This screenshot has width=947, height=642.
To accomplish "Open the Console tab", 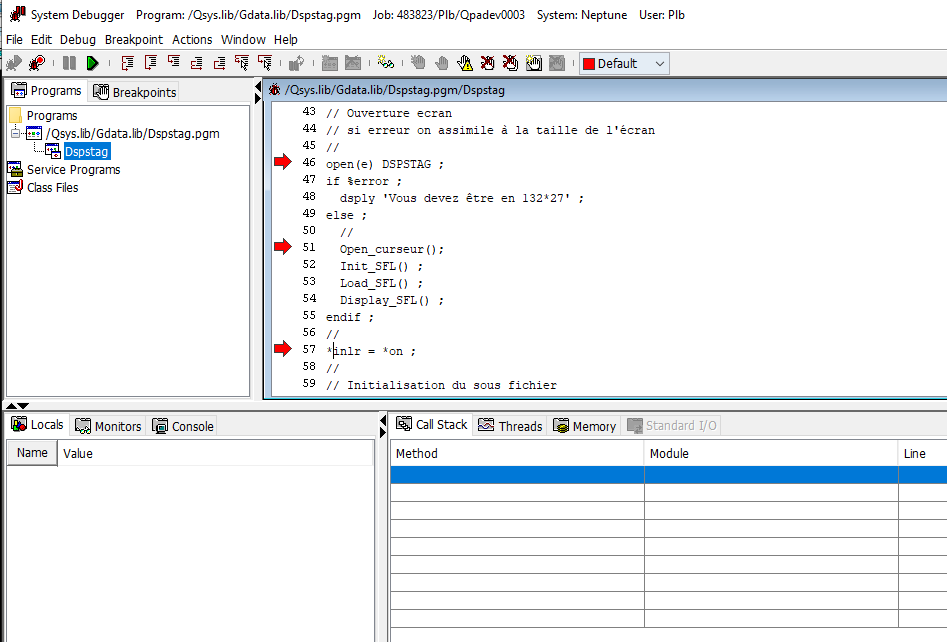I will tap(183, 426).
